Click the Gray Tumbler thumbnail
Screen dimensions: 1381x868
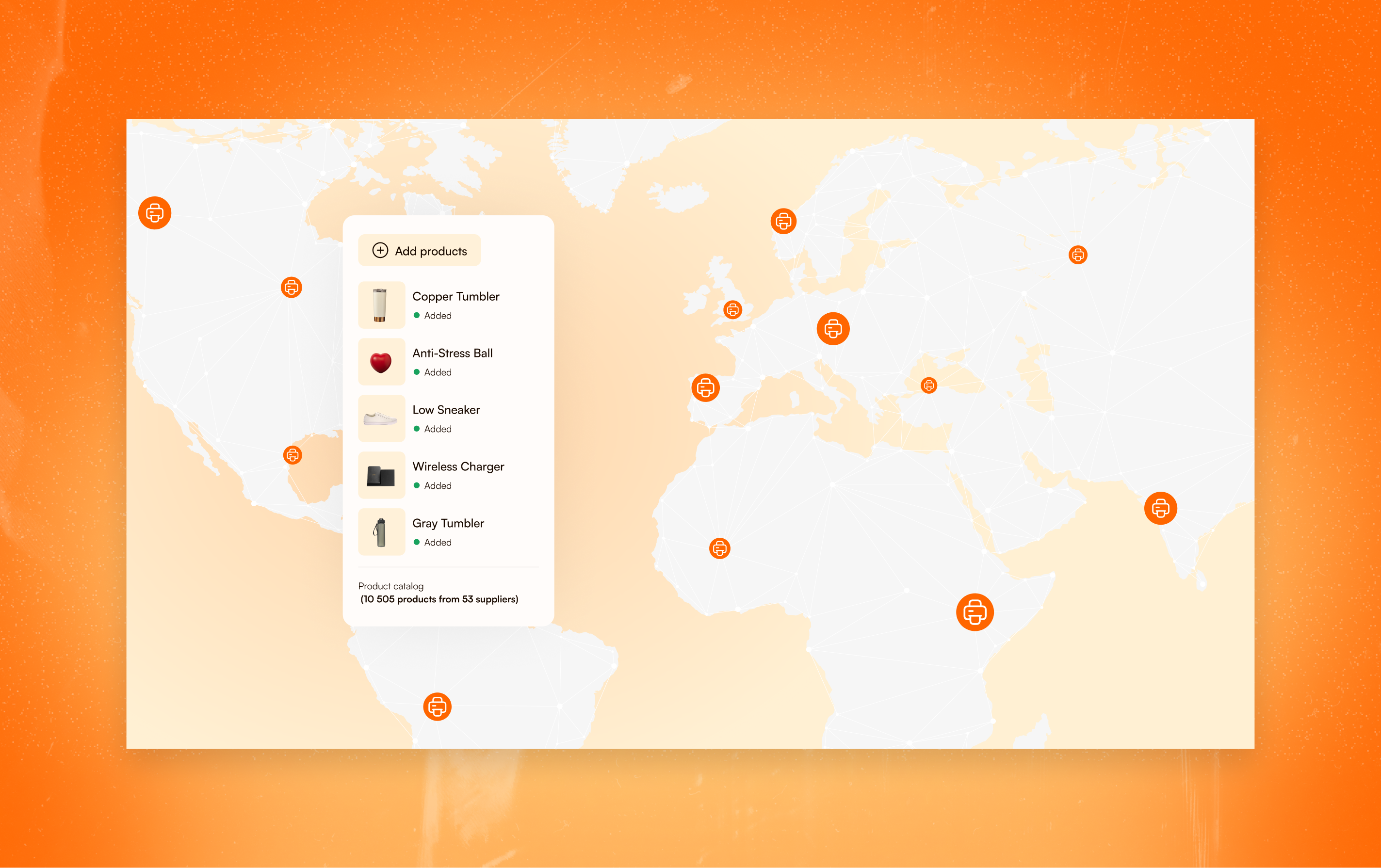[381, 532]
